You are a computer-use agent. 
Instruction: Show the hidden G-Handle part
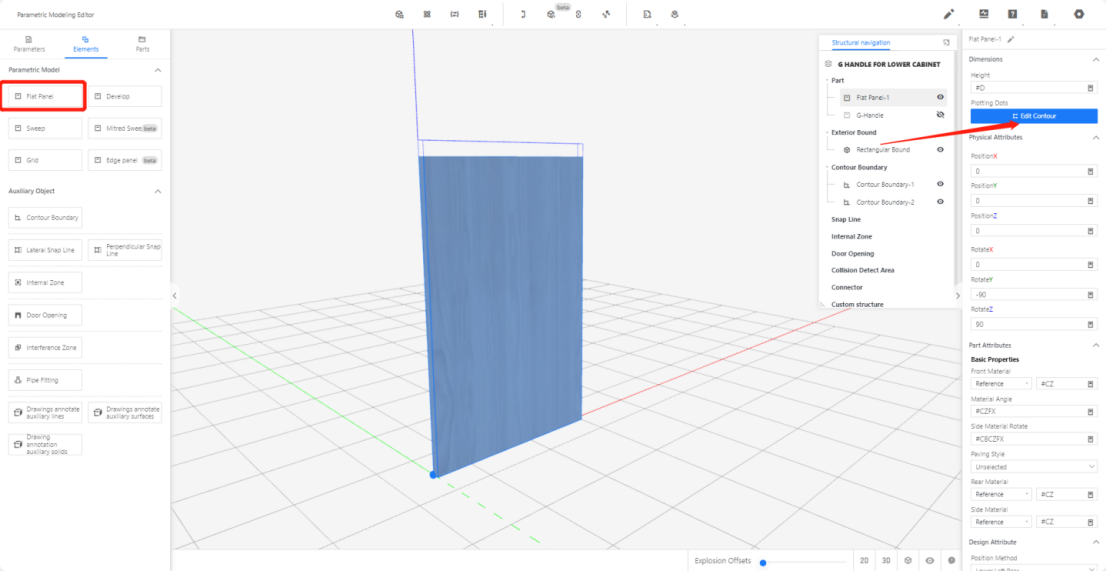click(940, 115)
